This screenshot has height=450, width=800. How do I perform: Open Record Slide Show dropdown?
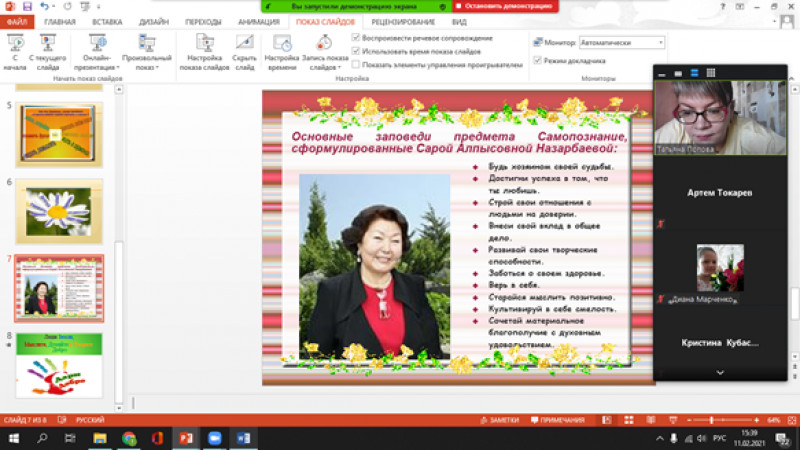(x=324, y=52)
